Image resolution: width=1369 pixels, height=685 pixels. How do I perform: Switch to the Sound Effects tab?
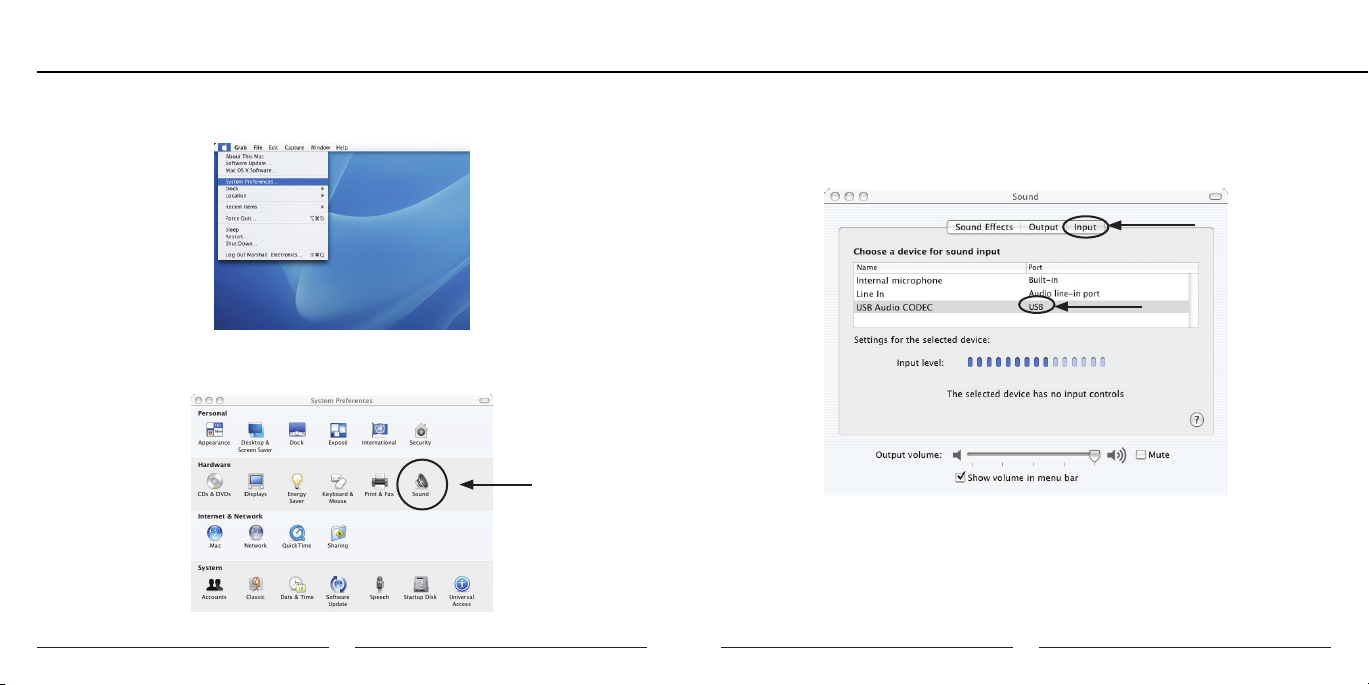984,227
